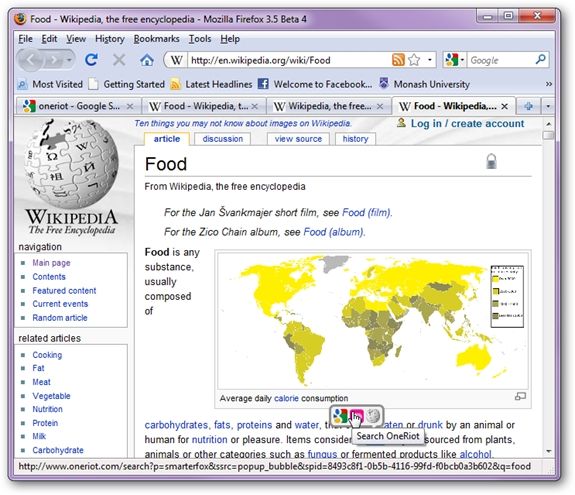Click the vertical scrollbar down arrow
Viewport: 575px width, 495px height.
(x=549, y=451)
